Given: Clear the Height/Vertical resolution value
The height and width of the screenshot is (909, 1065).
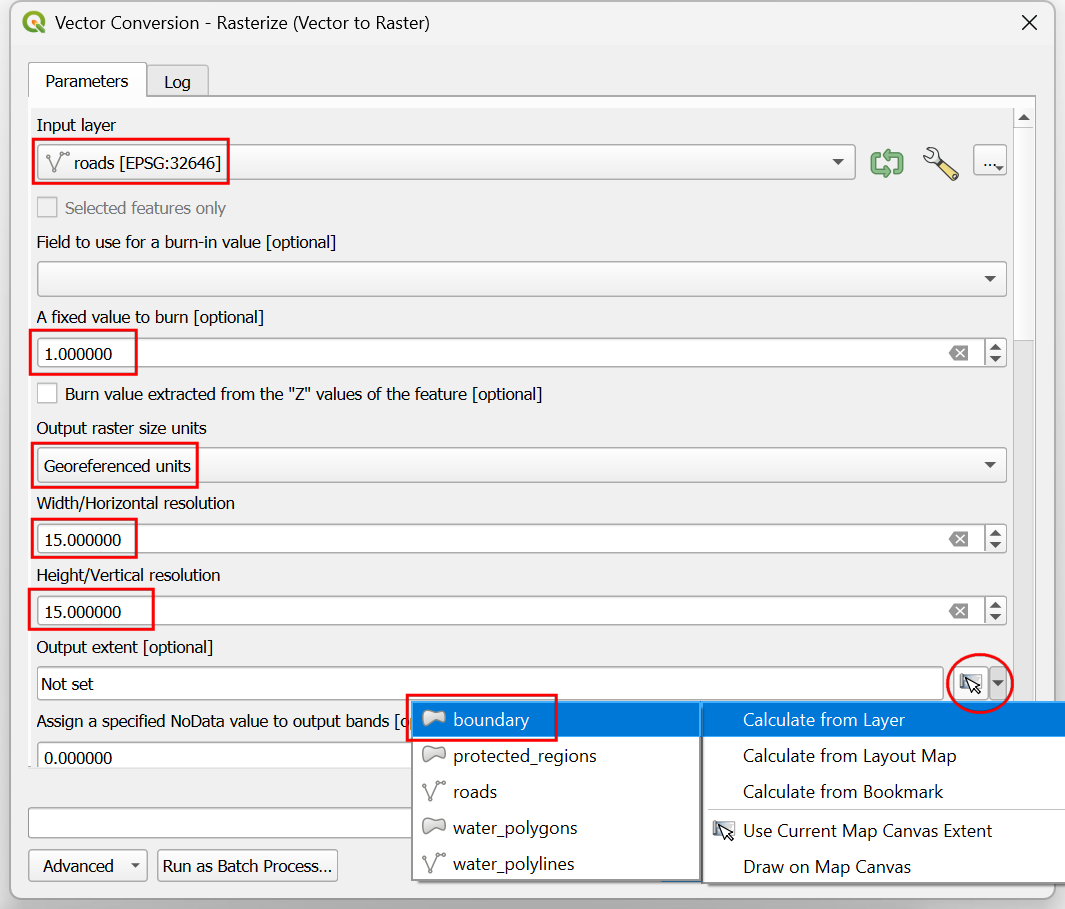Looking at the screenshot, I should (x=958, y=611).
